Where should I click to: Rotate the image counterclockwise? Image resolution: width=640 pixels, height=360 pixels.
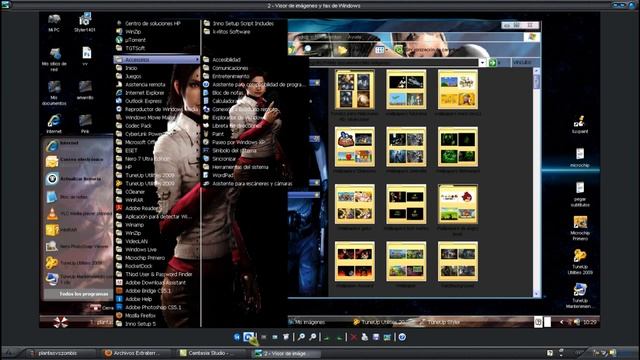coord(339,337)
